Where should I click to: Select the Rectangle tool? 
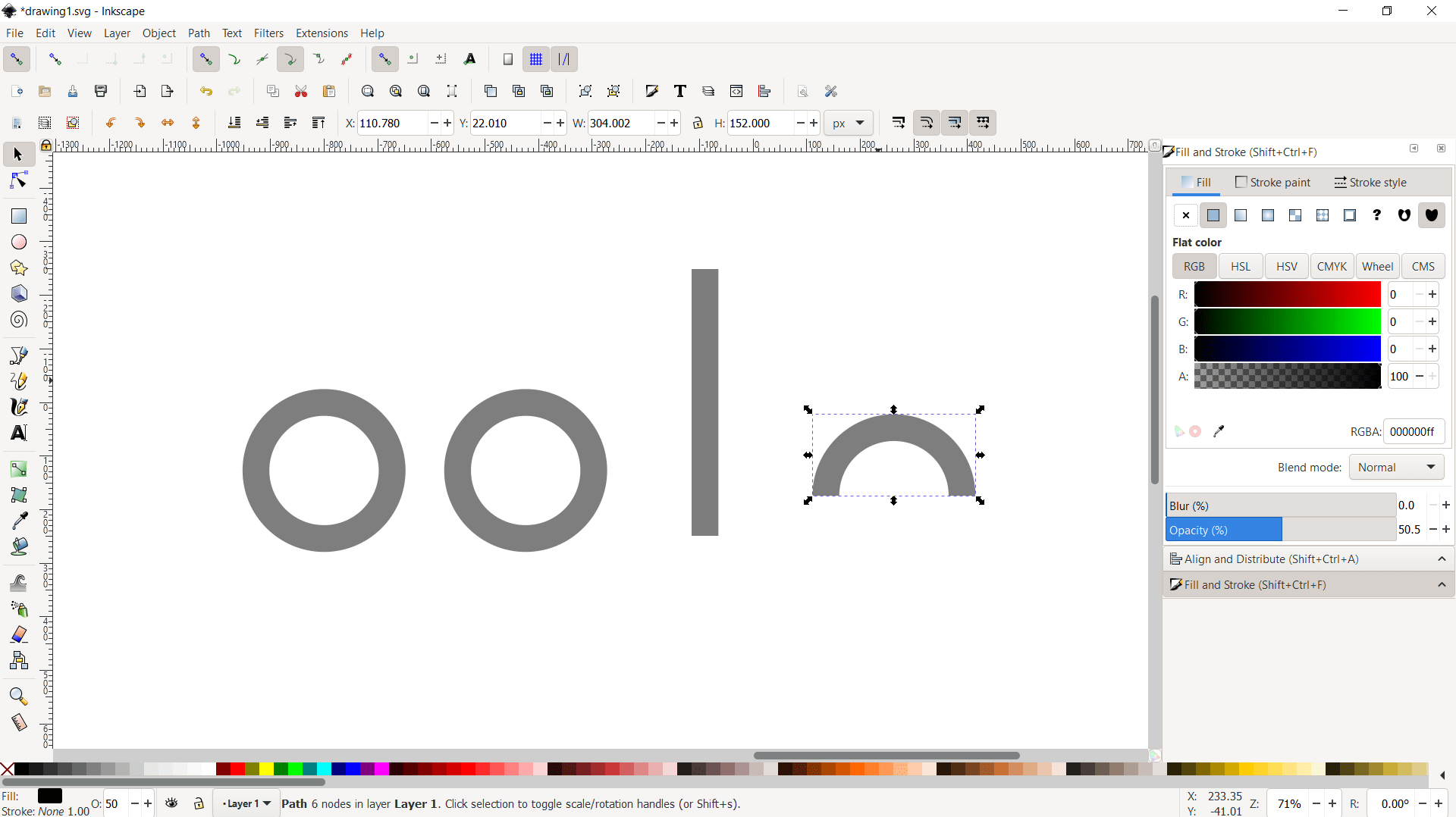click(x=18, y=216)
